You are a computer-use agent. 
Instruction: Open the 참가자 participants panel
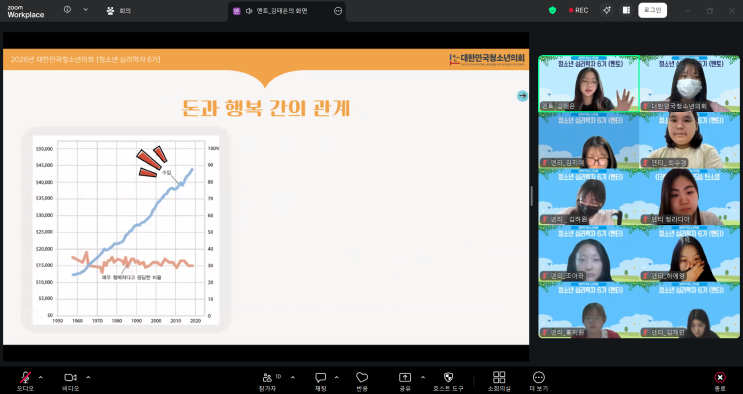[x=268, y=381]
